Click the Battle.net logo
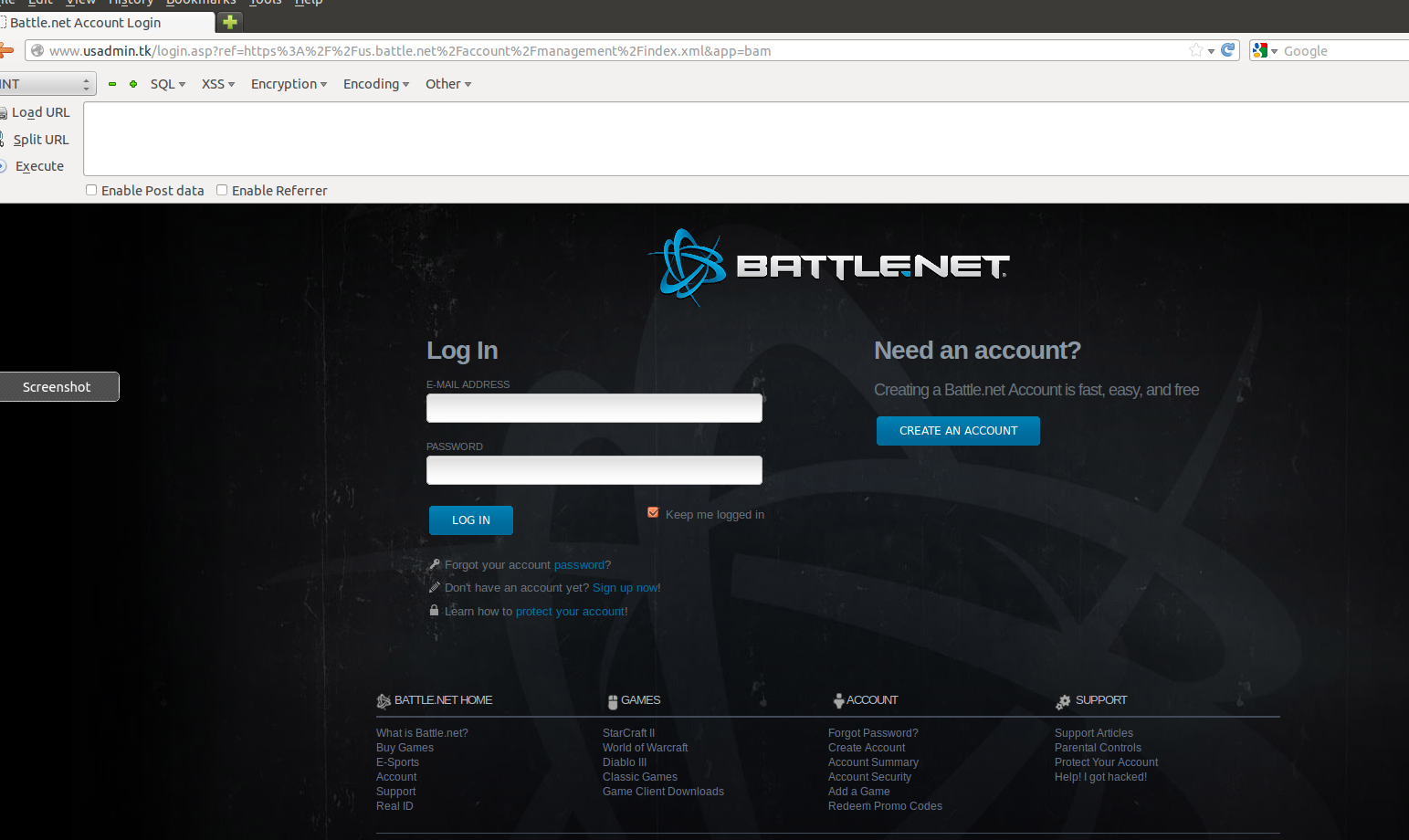Viewport: 1409px width, 840px height. click(x=828, y=266)
